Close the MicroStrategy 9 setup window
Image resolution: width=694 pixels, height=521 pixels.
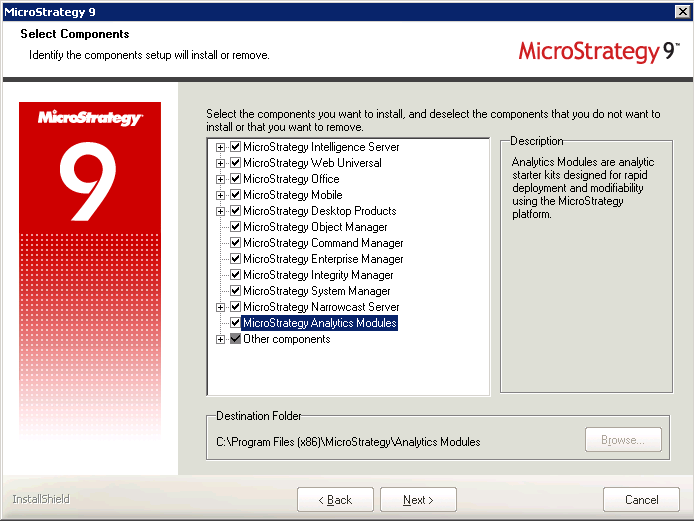682,10
